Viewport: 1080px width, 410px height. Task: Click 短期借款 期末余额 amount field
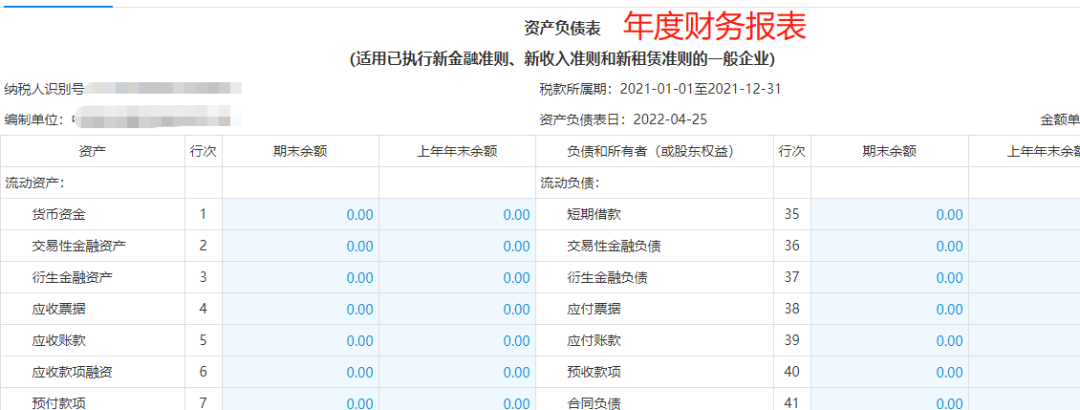[889, 214]
